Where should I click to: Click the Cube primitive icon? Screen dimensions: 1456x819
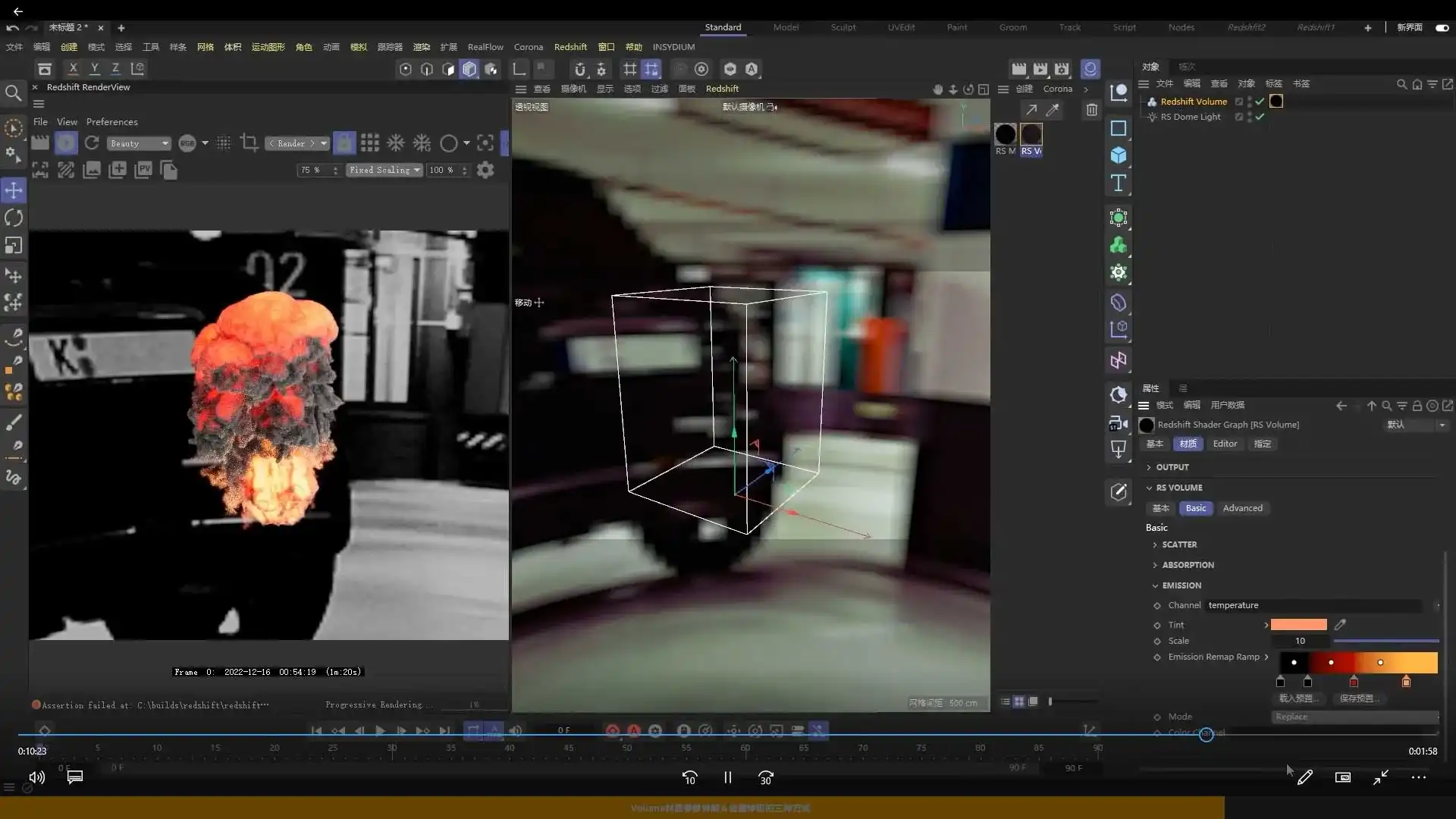tap(1119, 155)
